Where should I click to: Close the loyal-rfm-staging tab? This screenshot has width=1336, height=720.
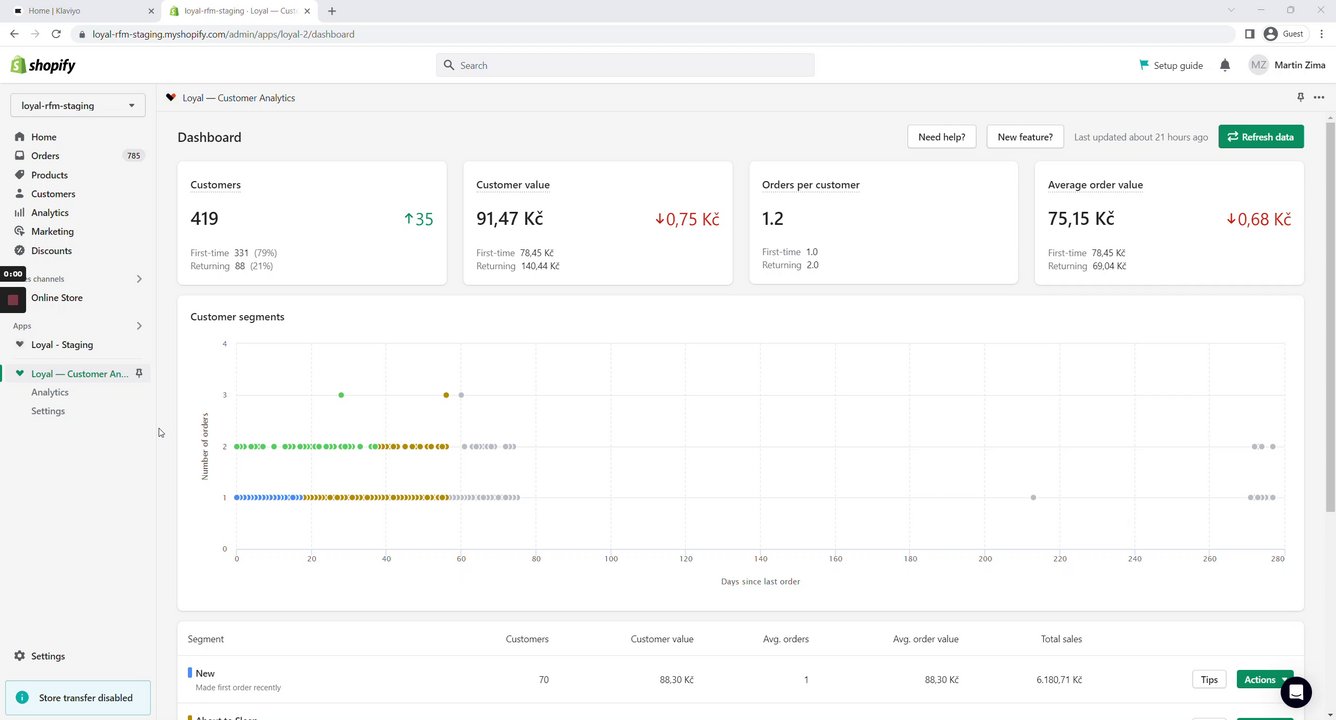pos(307,11)
